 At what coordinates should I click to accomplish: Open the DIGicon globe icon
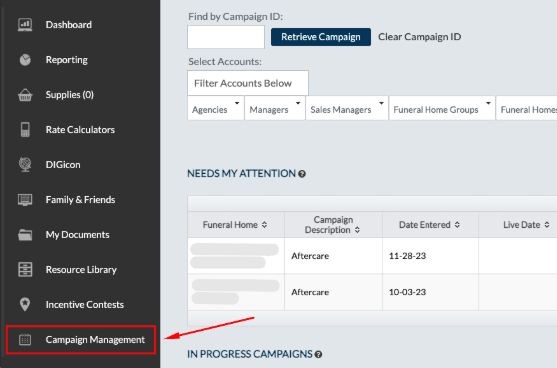[25, 164]
